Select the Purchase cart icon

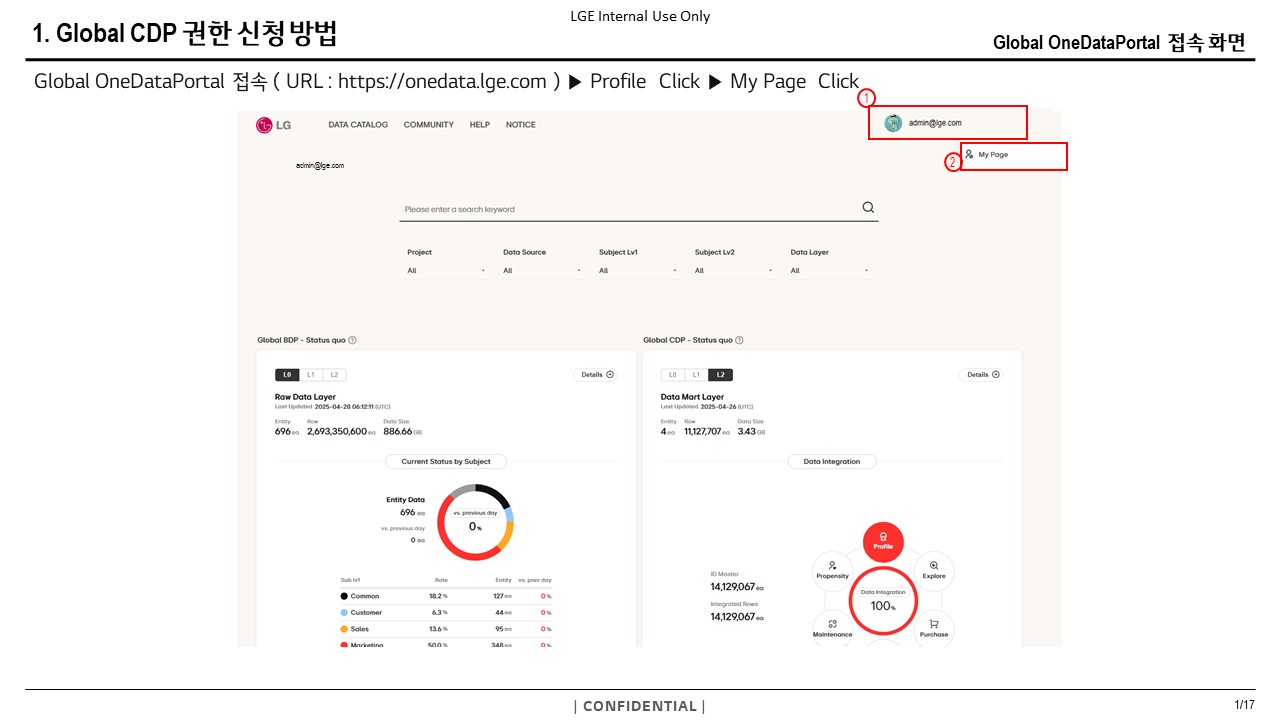coord(934,628)
